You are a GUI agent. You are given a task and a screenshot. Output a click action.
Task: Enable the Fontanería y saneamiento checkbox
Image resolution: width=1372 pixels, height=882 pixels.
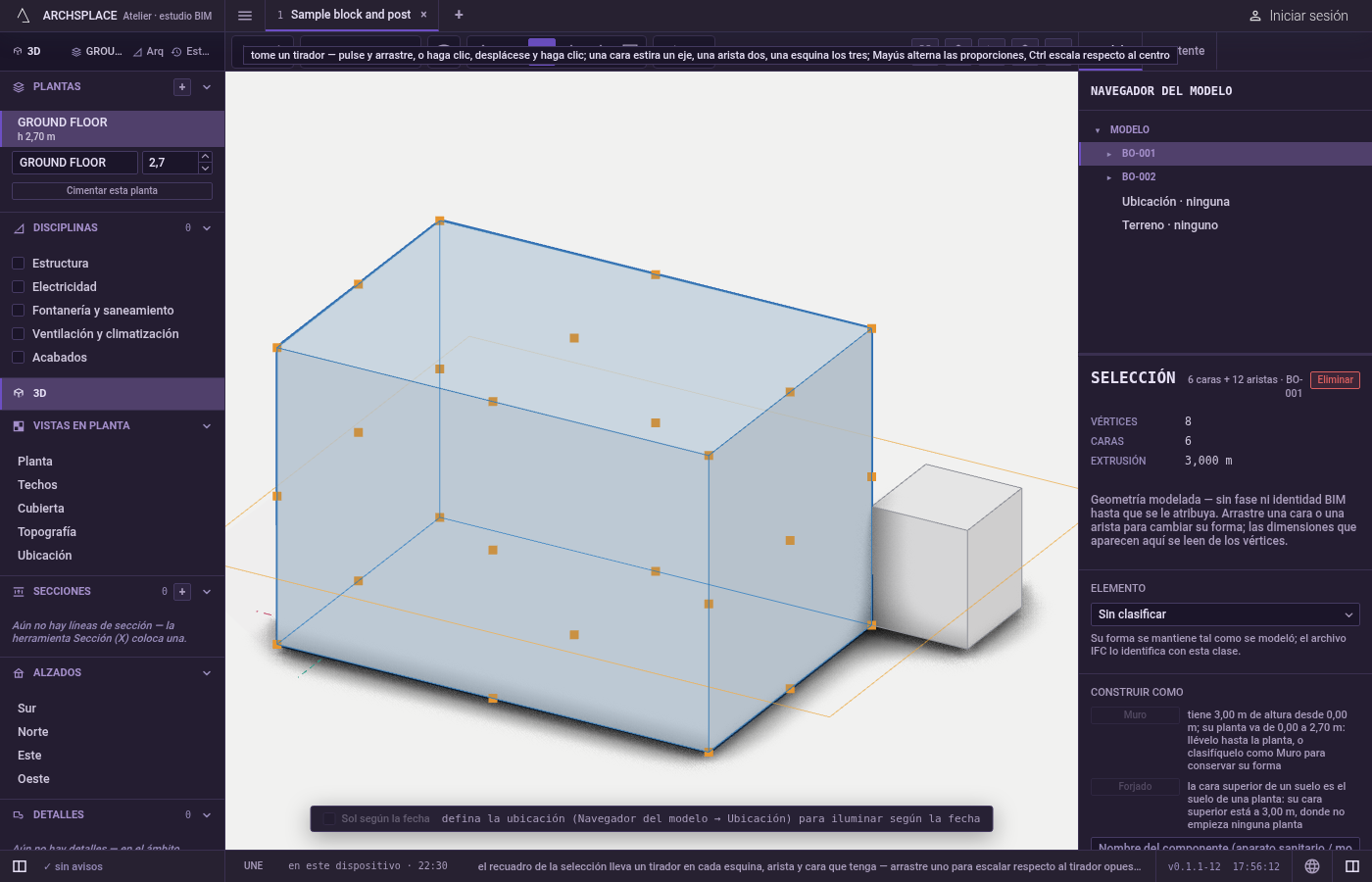pos(18,311)
